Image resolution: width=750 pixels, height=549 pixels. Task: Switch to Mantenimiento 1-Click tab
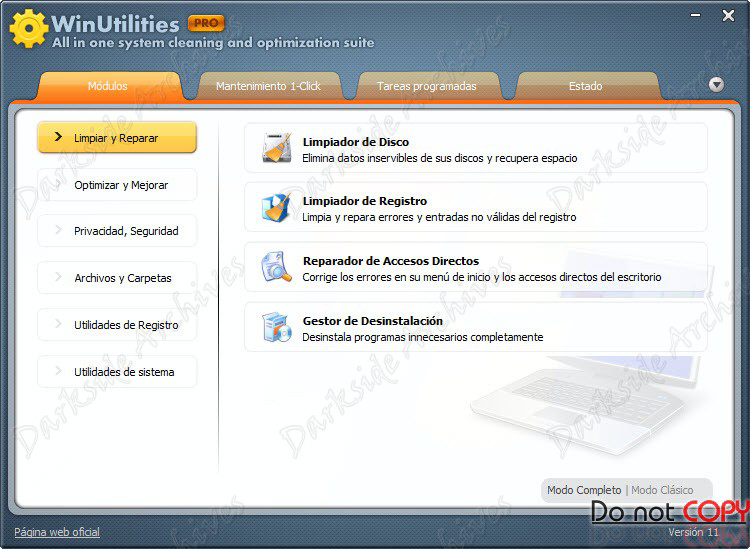click(x=268, y=86)
